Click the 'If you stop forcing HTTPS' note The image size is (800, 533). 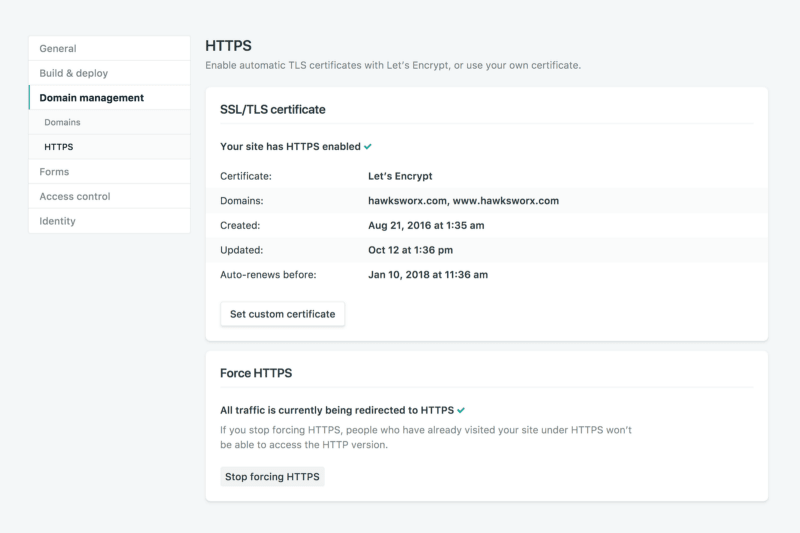coord(426,437)
